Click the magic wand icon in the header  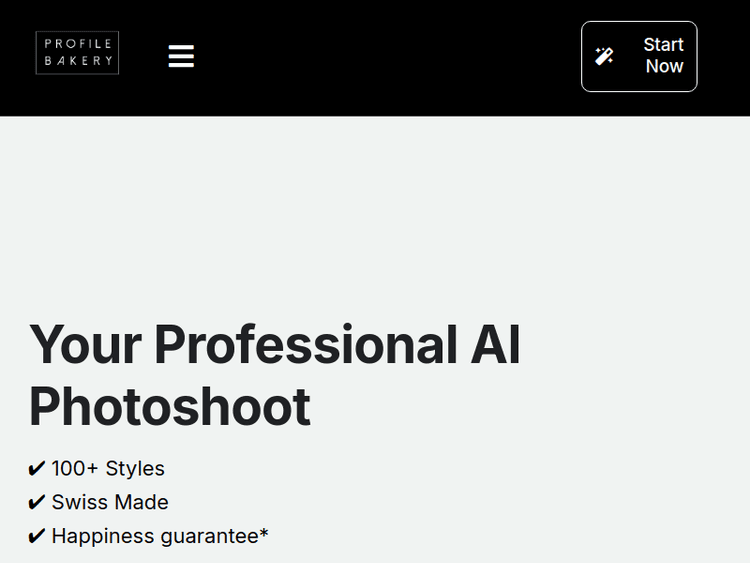pos(604,56)
